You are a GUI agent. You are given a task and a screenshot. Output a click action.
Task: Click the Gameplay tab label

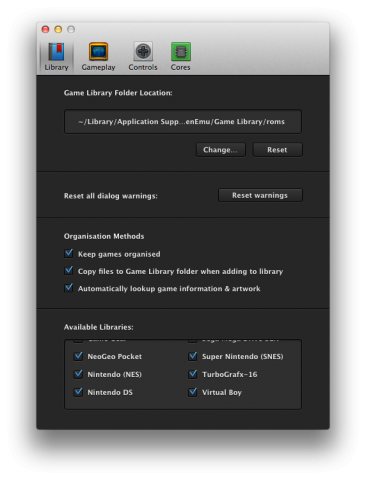[98, 67]
